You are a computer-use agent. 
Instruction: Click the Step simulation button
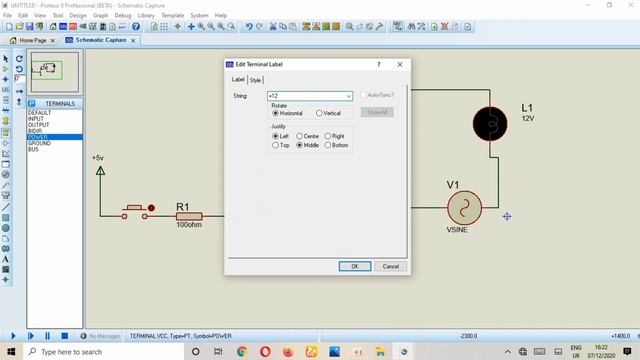point(31,336)
